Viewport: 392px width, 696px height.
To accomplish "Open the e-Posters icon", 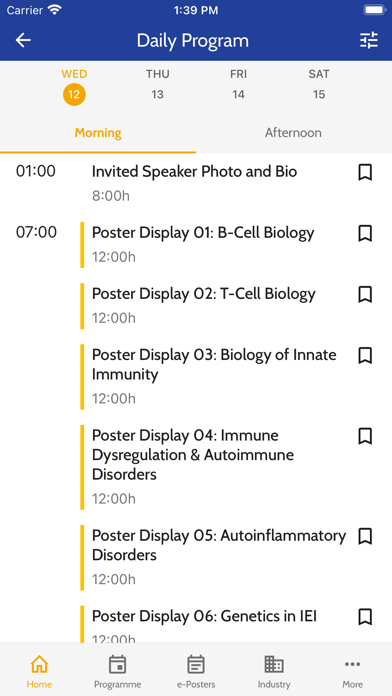I will [196, 664].
